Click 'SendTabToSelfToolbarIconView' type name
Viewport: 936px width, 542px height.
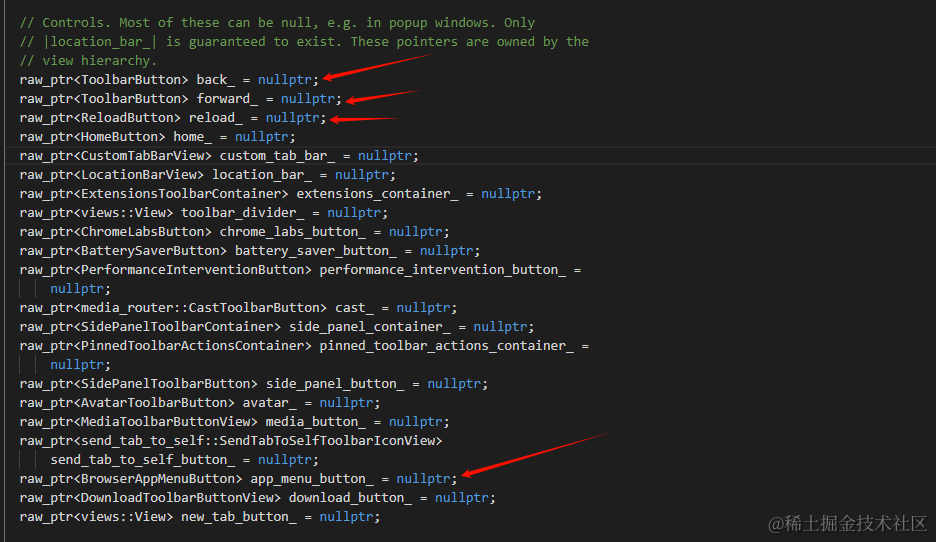328,441
